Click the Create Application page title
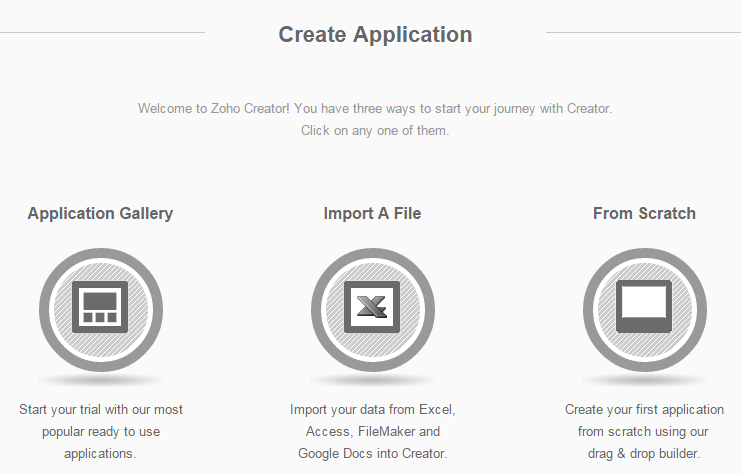This screenshot has height=474, width=741. (x=375, y=34)
